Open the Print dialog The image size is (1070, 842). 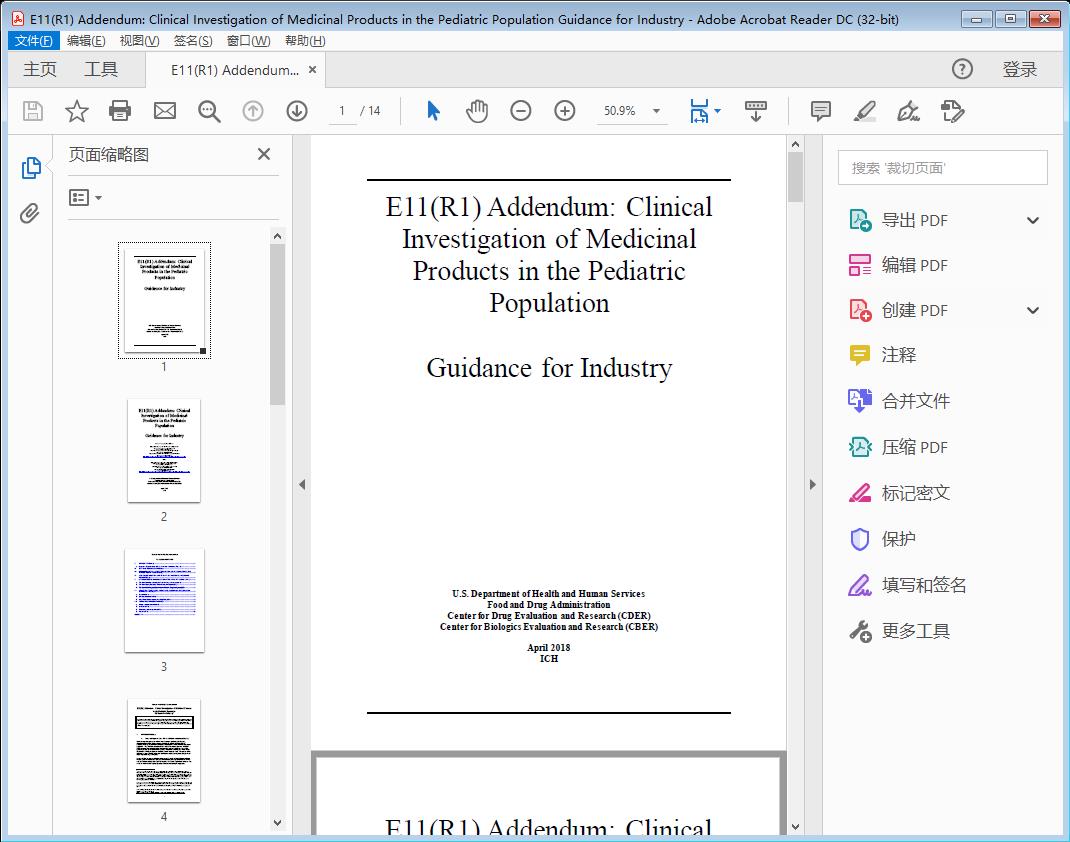[120, 111]
